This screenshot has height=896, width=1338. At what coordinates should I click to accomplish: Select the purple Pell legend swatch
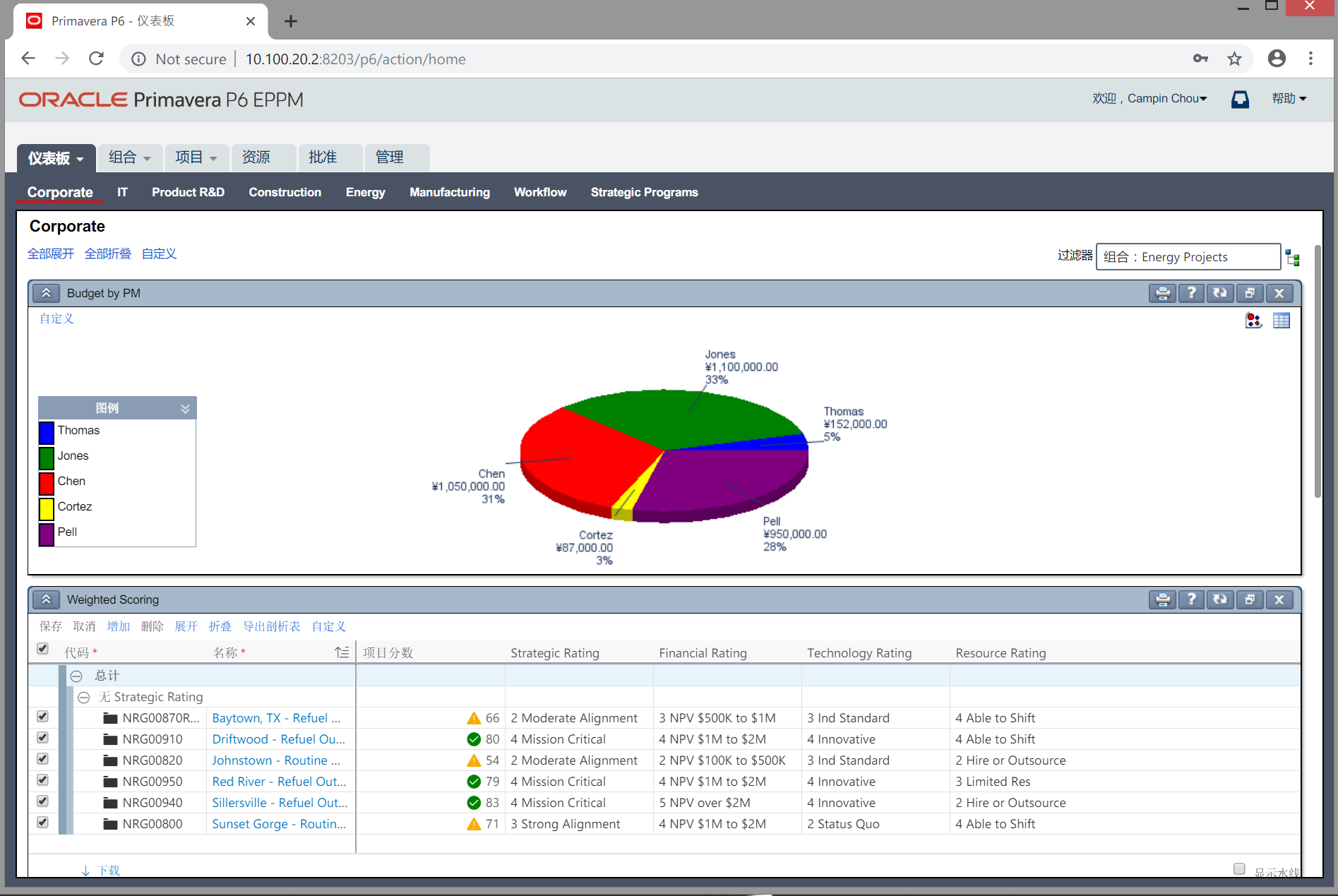[x=47, y=533]
